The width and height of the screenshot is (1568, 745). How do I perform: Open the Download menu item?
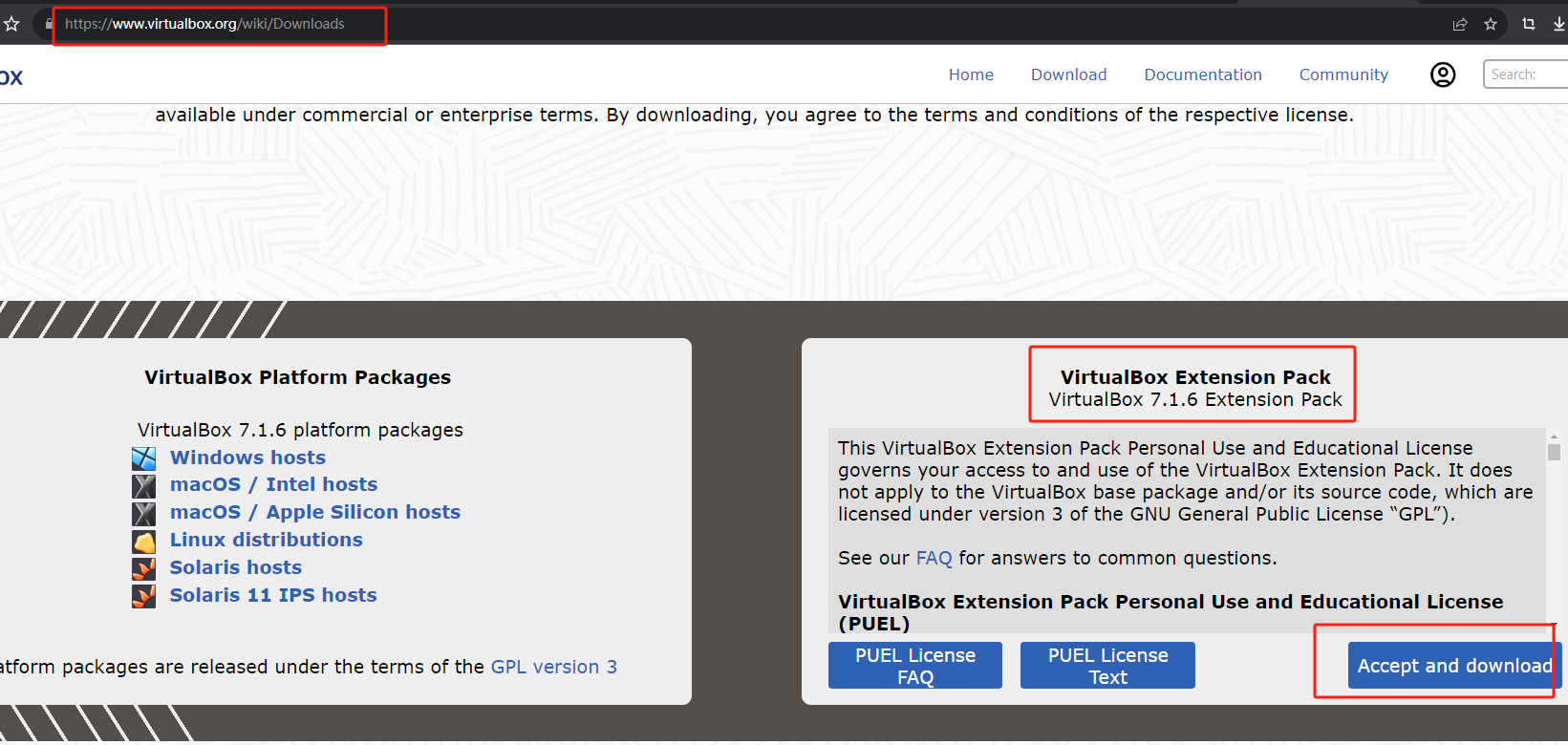click(1068, 74)
